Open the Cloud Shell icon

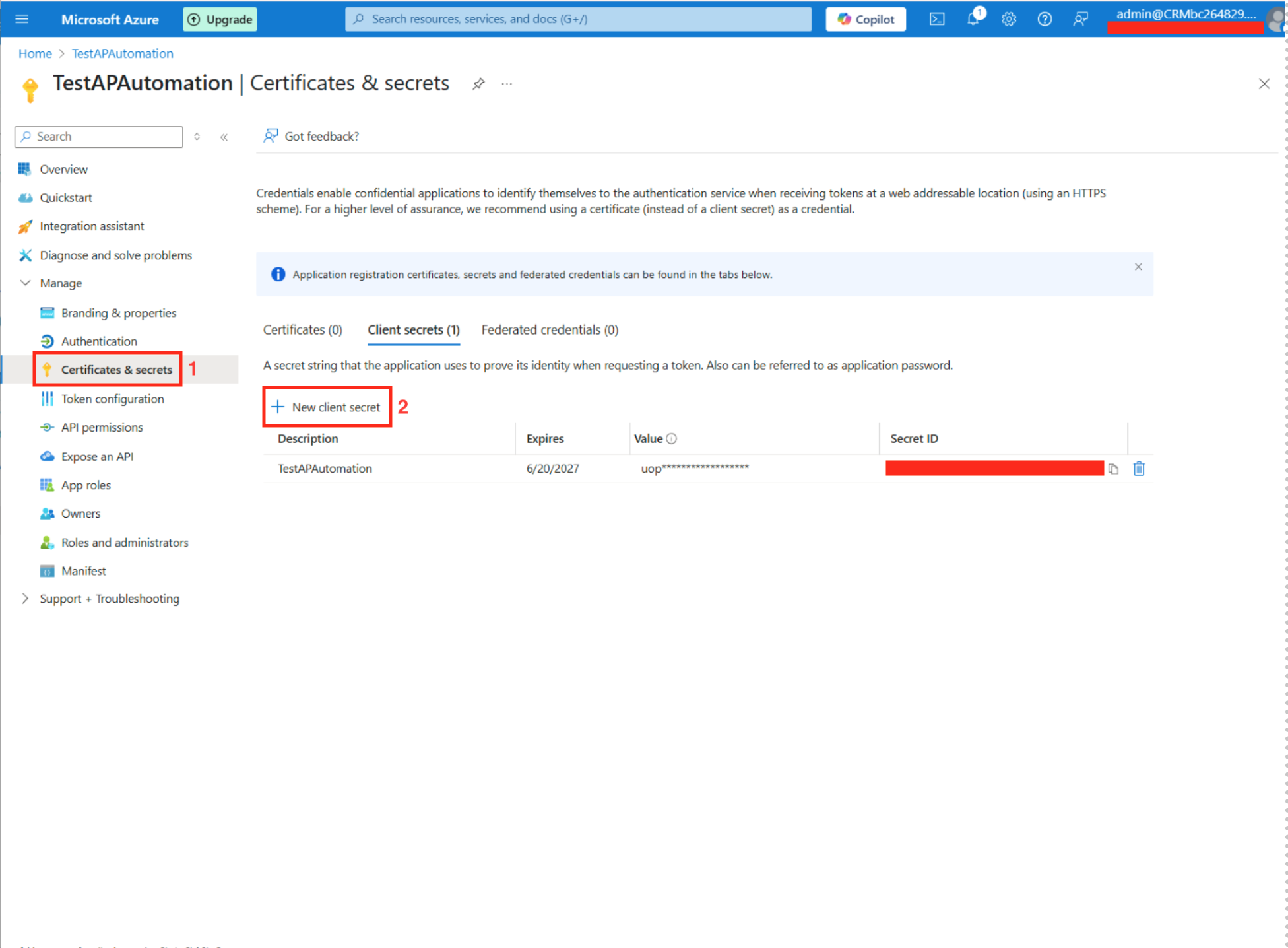936,19
